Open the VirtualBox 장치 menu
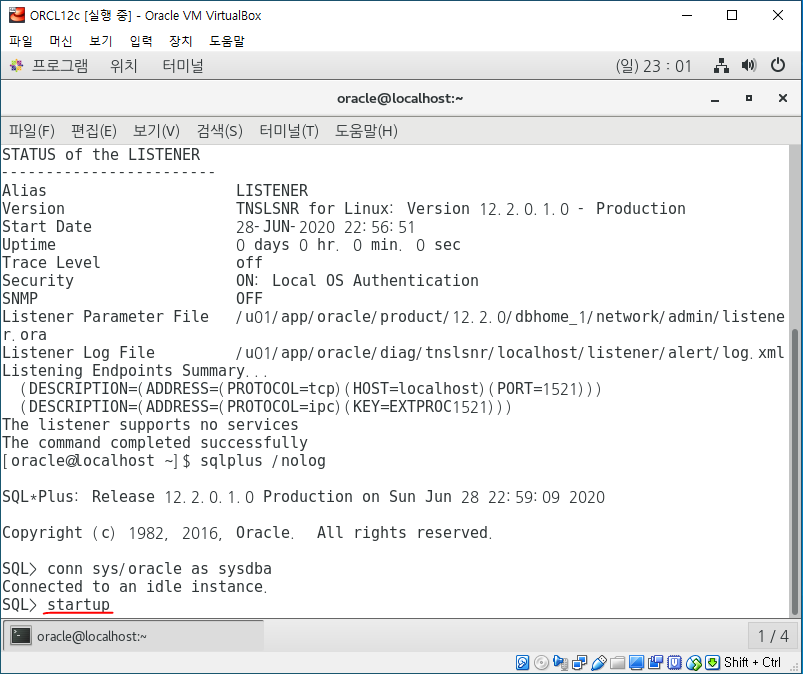 click(181, 41)
